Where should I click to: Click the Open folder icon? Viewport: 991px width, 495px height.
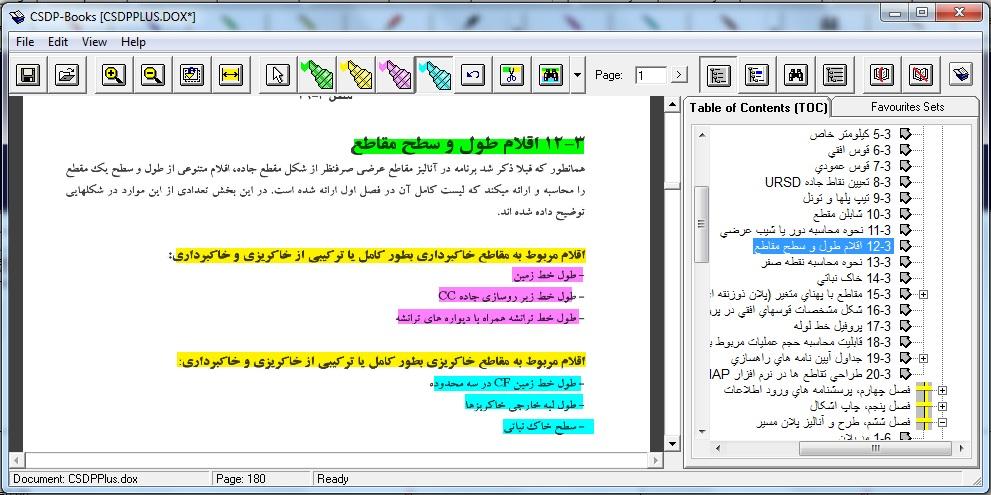coord(67,75)
